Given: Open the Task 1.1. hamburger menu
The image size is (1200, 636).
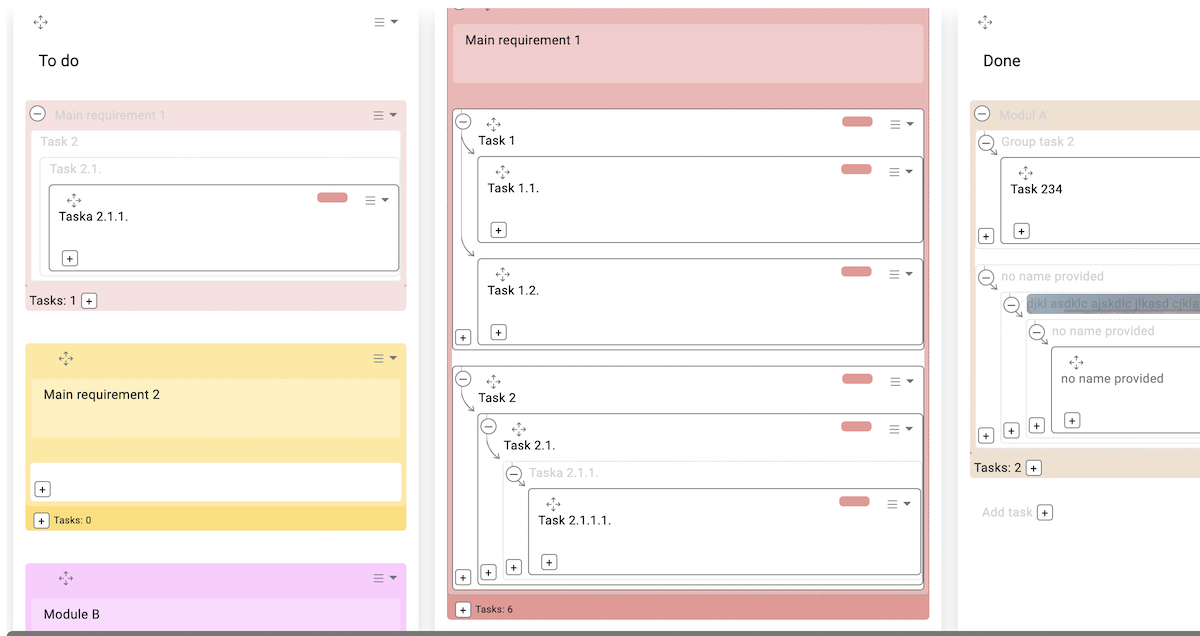Looking at the screenshot, I should tap(901, 172).
